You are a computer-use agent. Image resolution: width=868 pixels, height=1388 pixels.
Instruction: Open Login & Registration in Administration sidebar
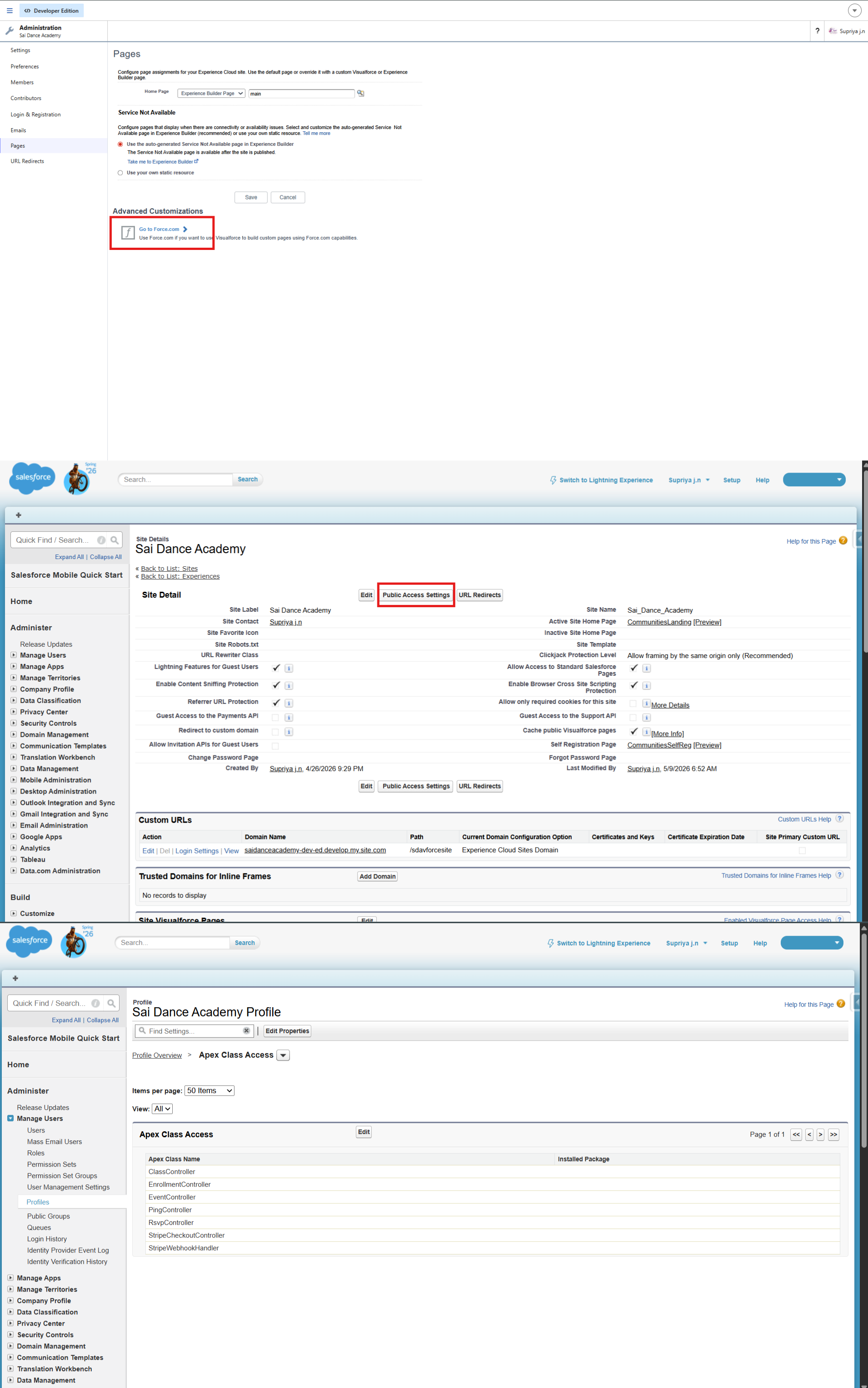tap(35, 114)
